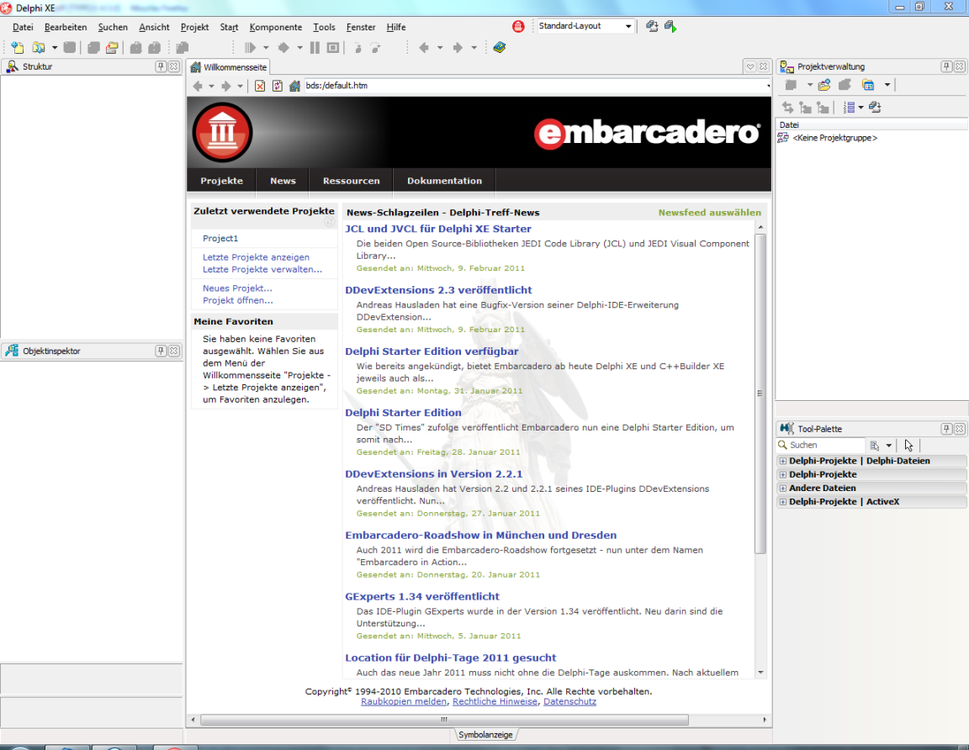Expand the Andere Dateien category
Viewport: 969px width, 750px height.
[783, 488]
